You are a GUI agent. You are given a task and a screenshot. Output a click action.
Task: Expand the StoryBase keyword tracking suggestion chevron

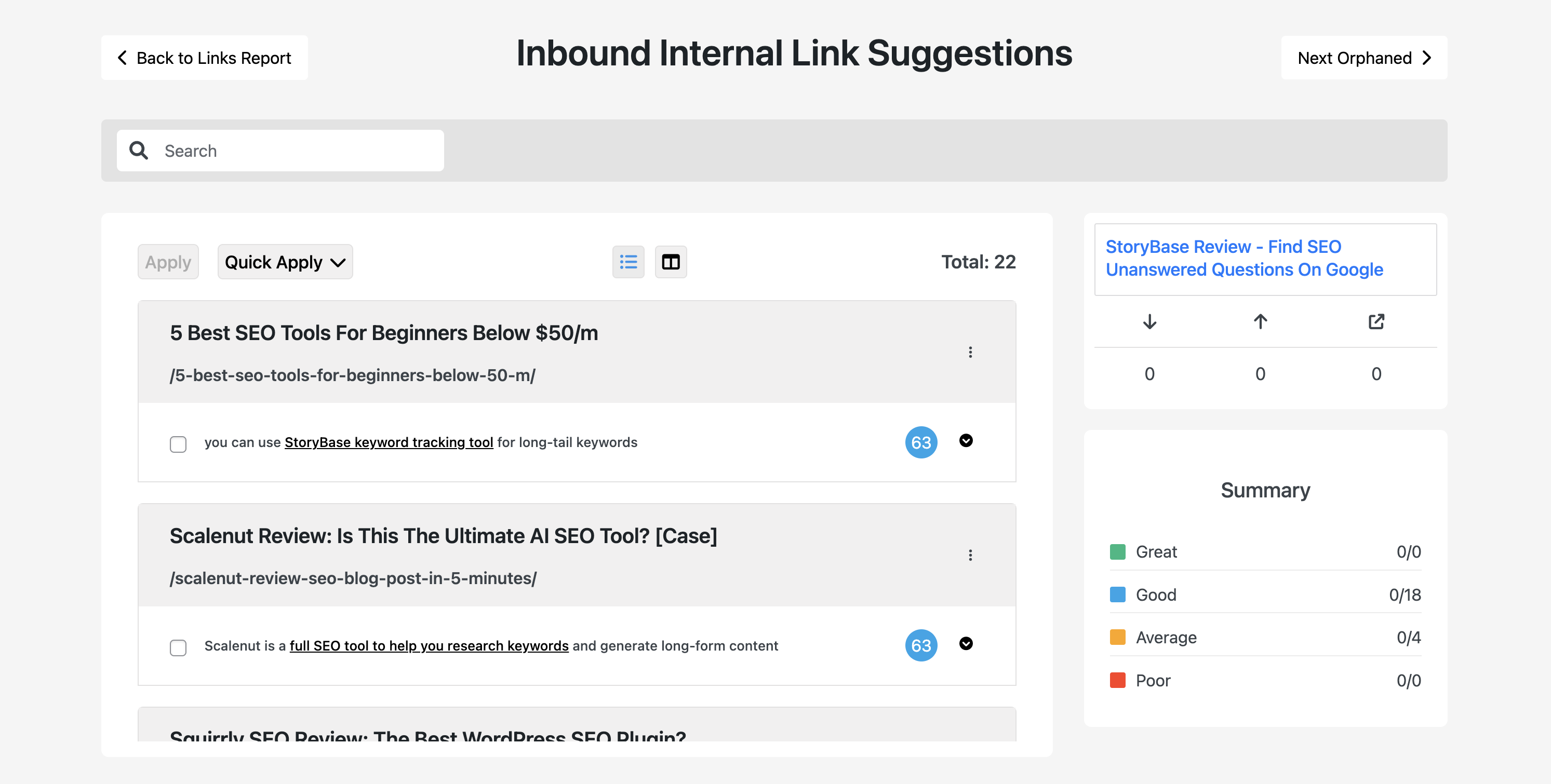tap(966, 440)
